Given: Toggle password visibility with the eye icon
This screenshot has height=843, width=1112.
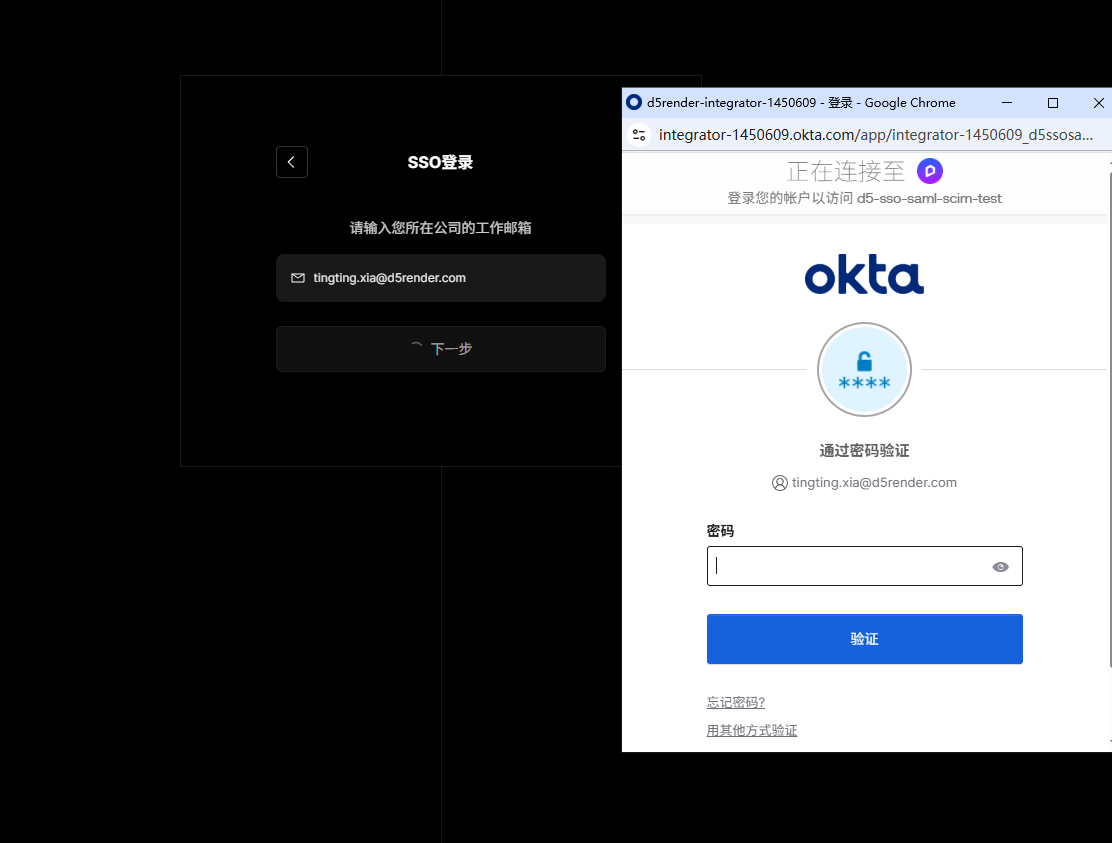Looking at the screenshot, I should [1000, 567].
